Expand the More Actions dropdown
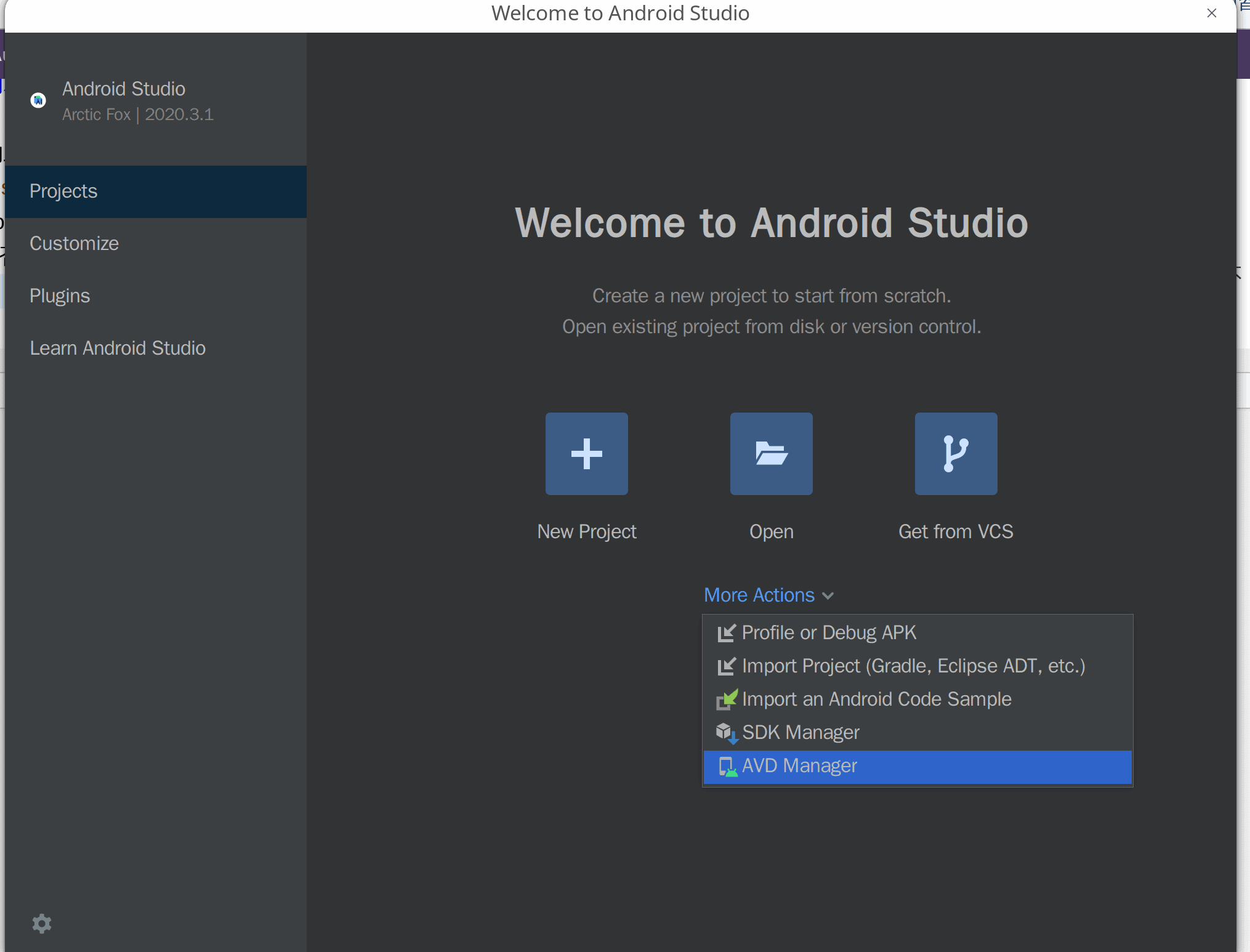 click(768, 595)
